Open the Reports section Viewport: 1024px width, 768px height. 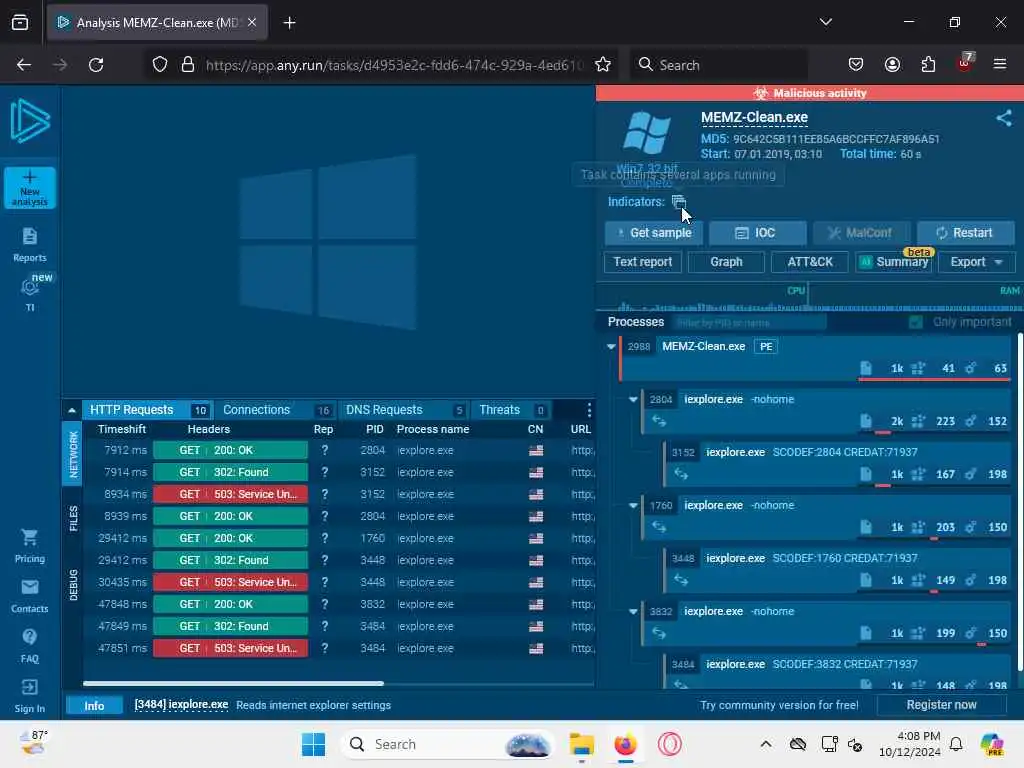pyautogui.click(x=29, y=245)
